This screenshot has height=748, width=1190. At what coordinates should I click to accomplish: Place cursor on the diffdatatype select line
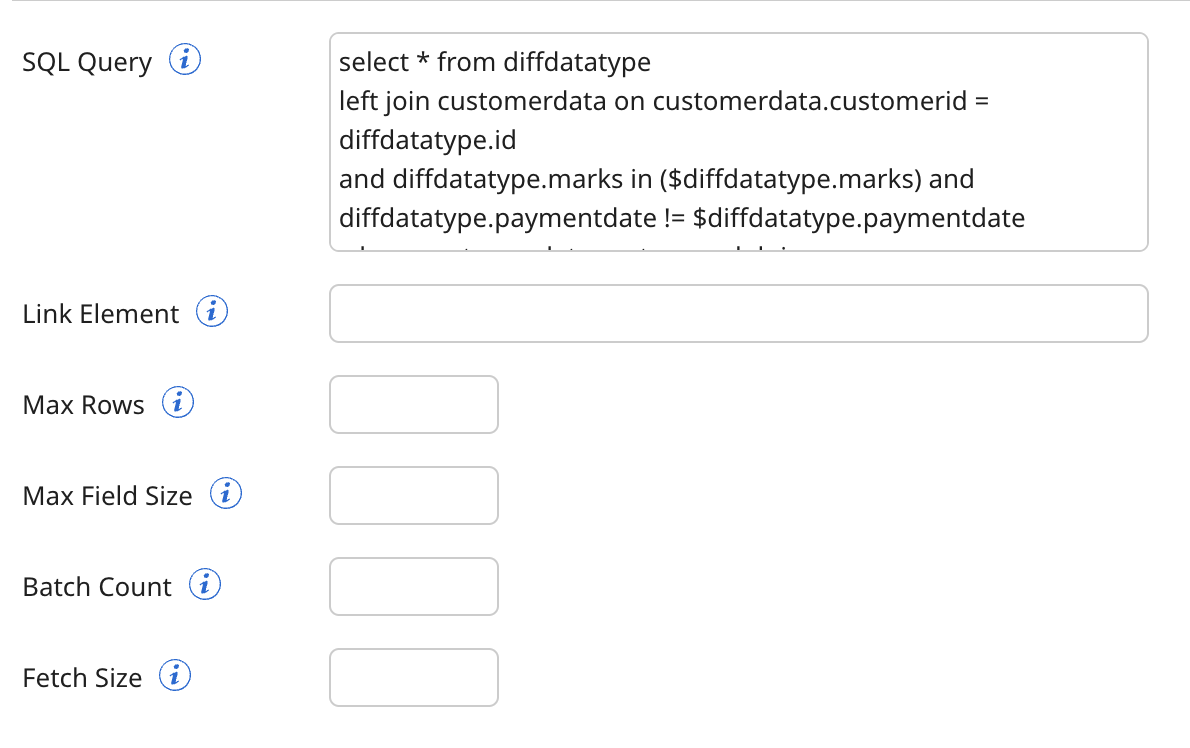tap(493, 62)
